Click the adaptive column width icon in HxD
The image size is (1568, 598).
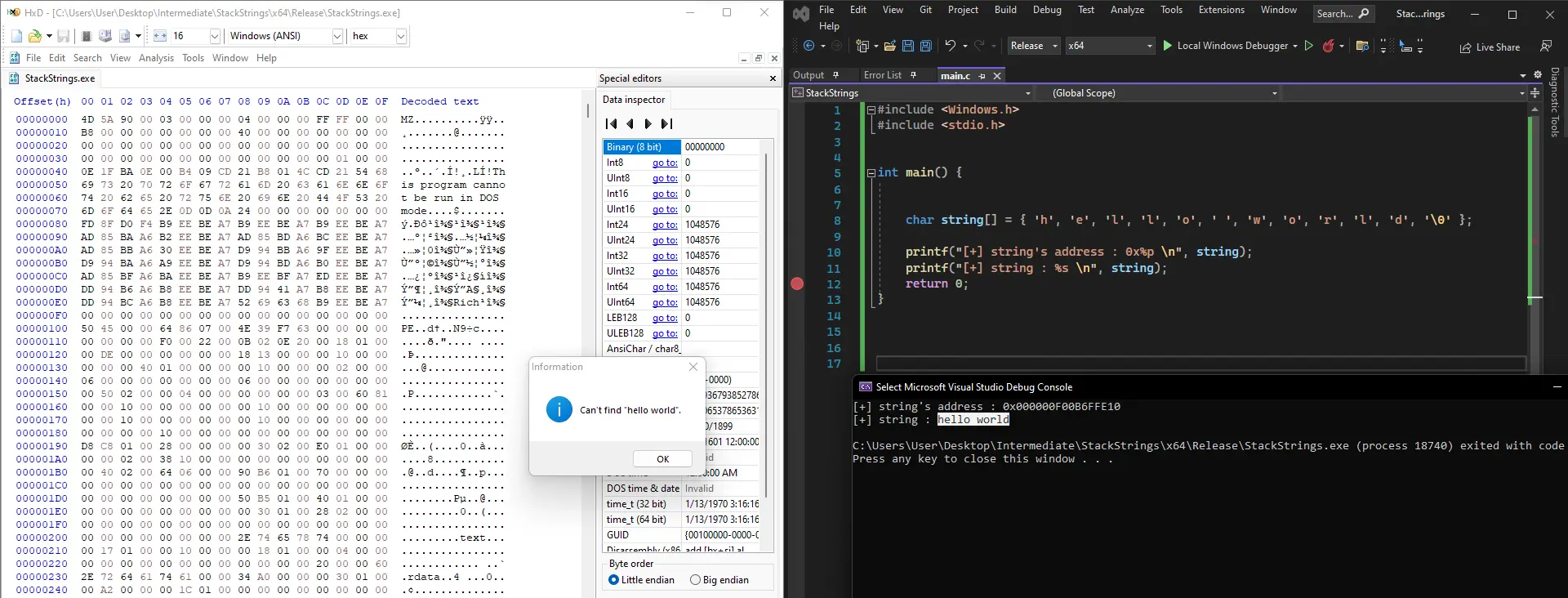[x=160, y=36]
